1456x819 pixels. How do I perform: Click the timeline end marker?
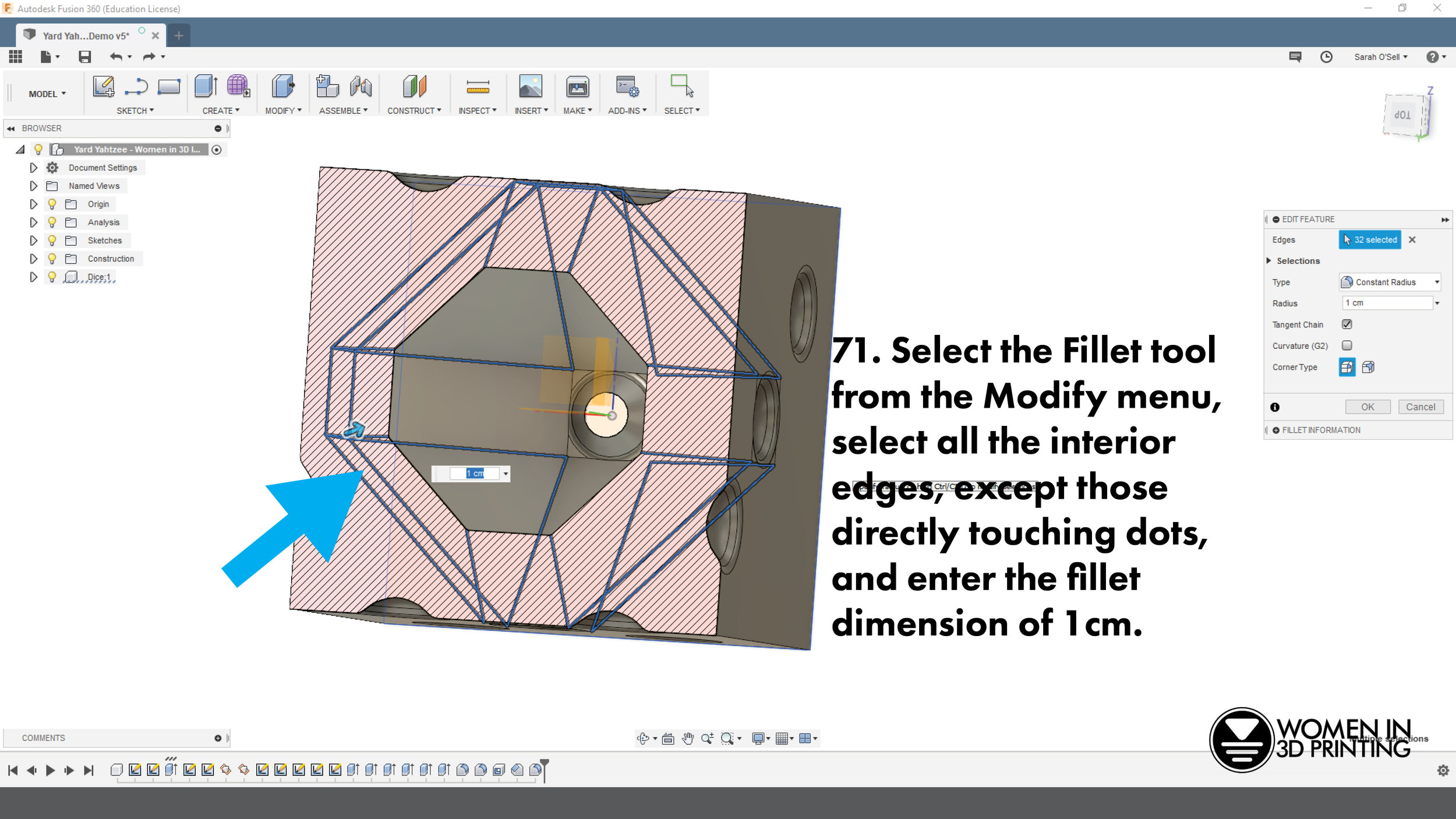545,770
